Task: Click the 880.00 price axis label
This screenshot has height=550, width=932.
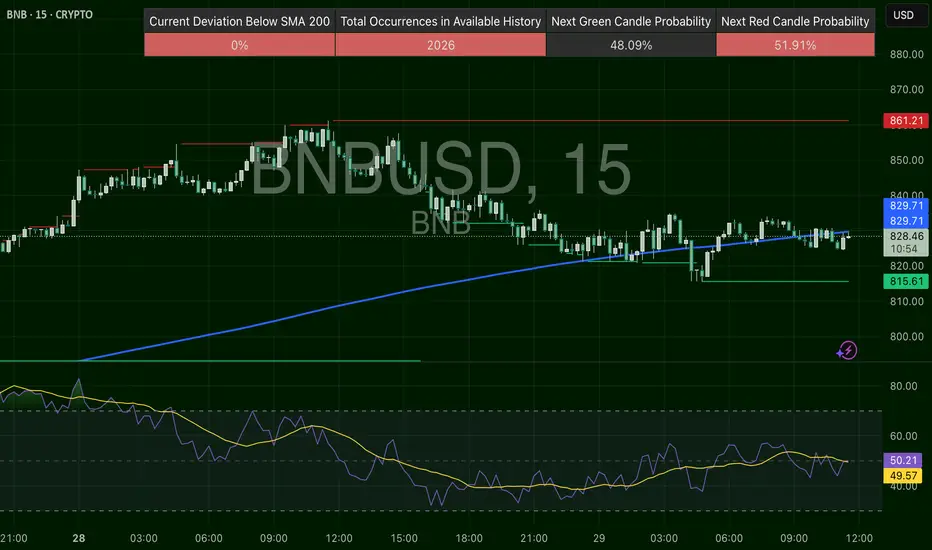Action: pyautogui.click(x=906, y=54)
